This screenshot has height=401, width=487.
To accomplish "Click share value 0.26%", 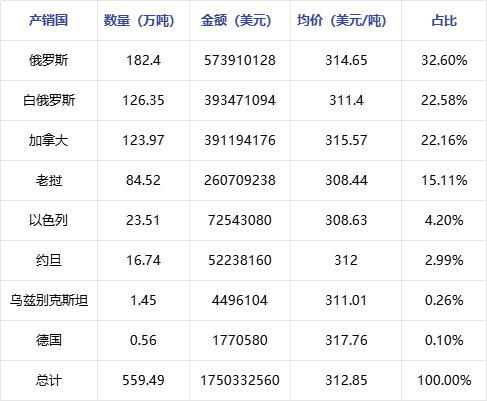I will (x=444, y=300).
